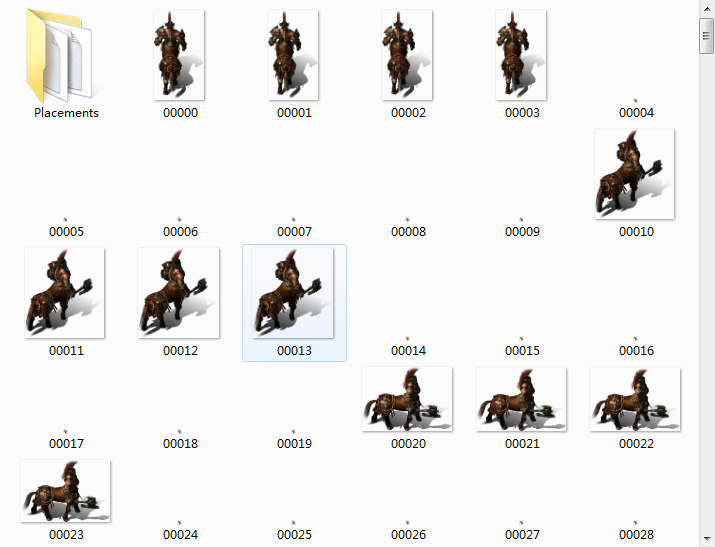
Task: Click file name 00006
Action: [181, 232]
